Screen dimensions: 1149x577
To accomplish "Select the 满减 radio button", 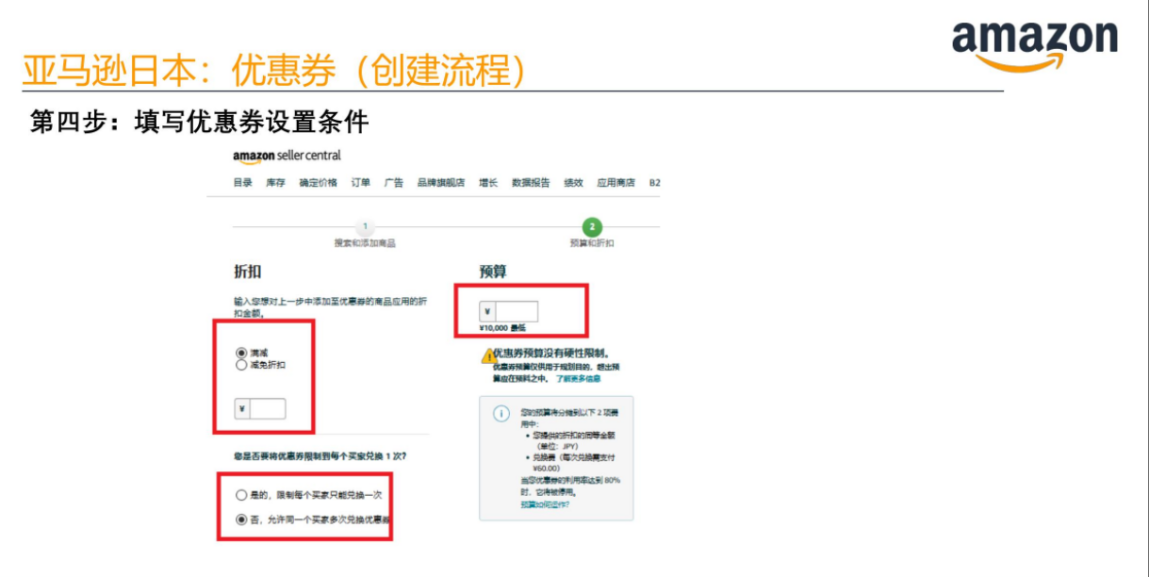I will (x=243, y=351).
